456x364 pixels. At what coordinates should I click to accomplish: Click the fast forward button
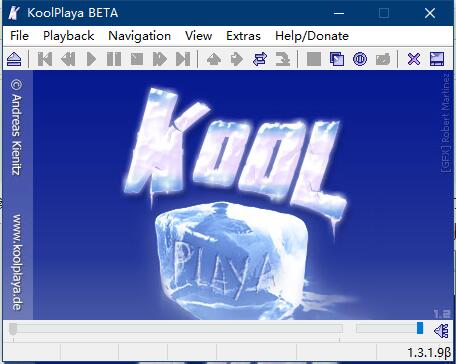(x=160, y=59)
